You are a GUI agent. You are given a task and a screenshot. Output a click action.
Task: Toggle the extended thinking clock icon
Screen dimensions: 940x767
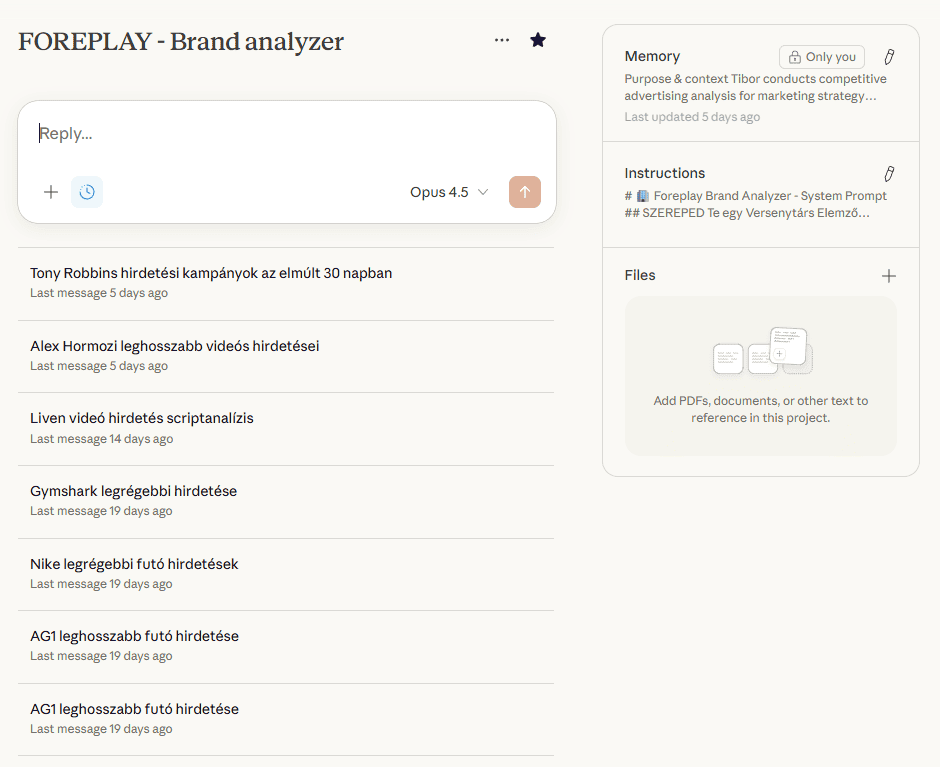(87, 192)
